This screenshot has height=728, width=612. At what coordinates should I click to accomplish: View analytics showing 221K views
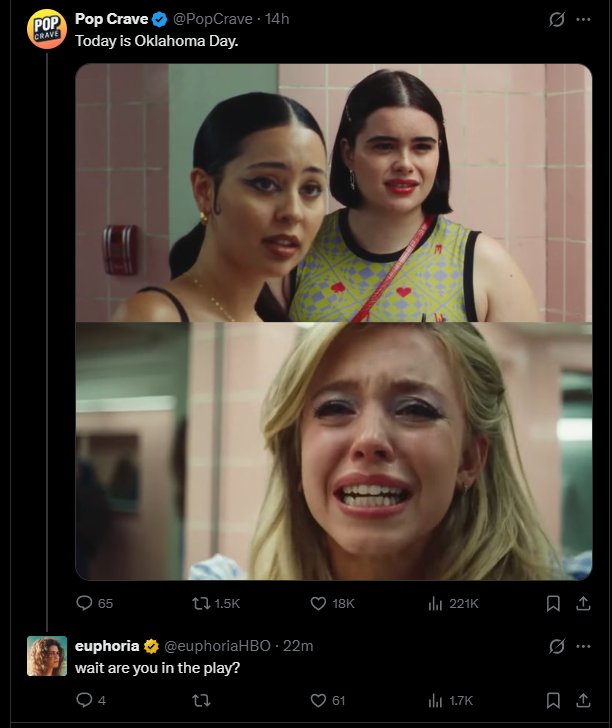pos(453,603)
